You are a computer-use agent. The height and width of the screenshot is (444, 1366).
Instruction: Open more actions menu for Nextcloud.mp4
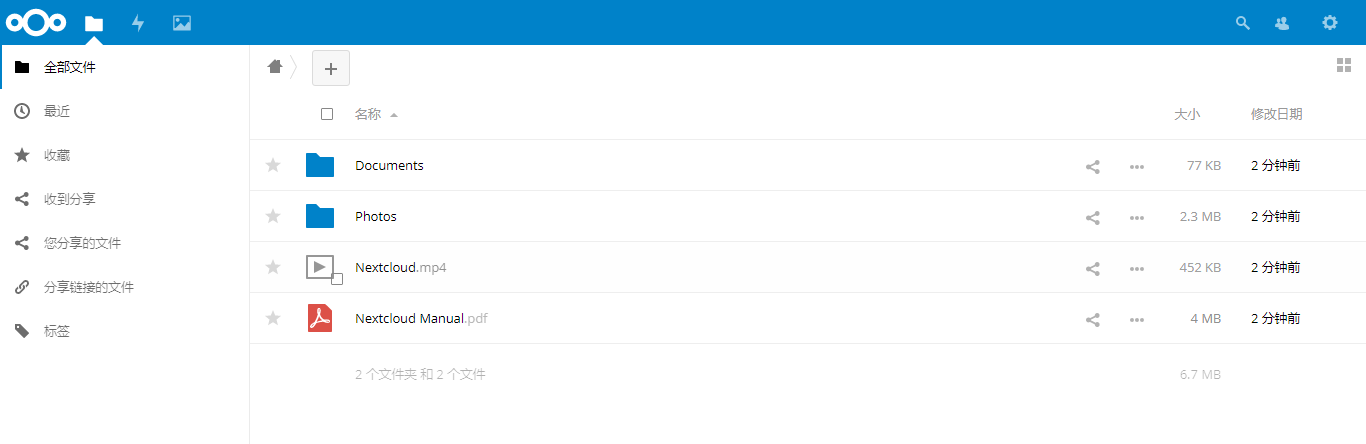(x=1137, y=268)
